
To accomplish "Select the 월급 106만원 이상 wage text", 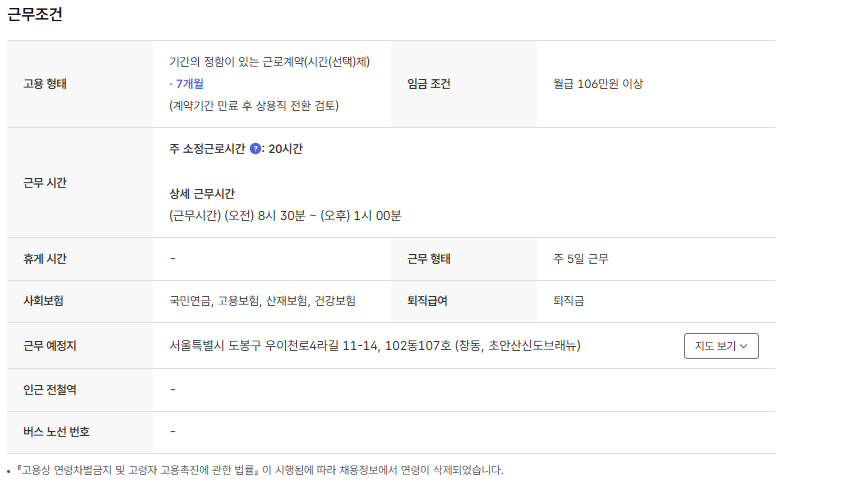I will coord(598,84).
